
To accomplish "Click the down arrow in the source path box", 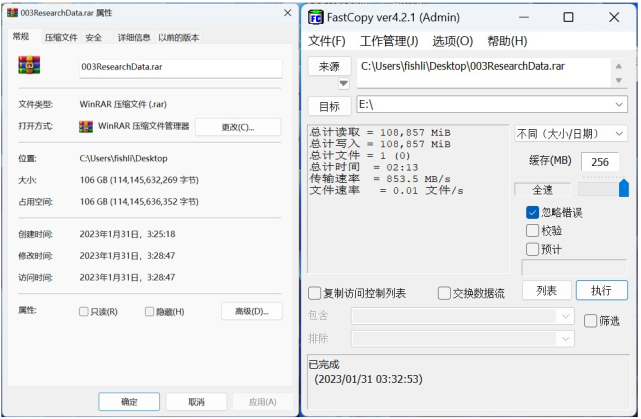I will click(x=619, y=80).
